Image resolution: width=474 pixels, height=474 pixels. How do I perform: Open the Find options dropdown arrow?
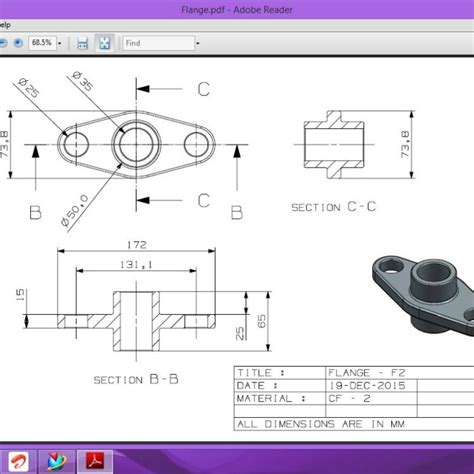[198, 43]
